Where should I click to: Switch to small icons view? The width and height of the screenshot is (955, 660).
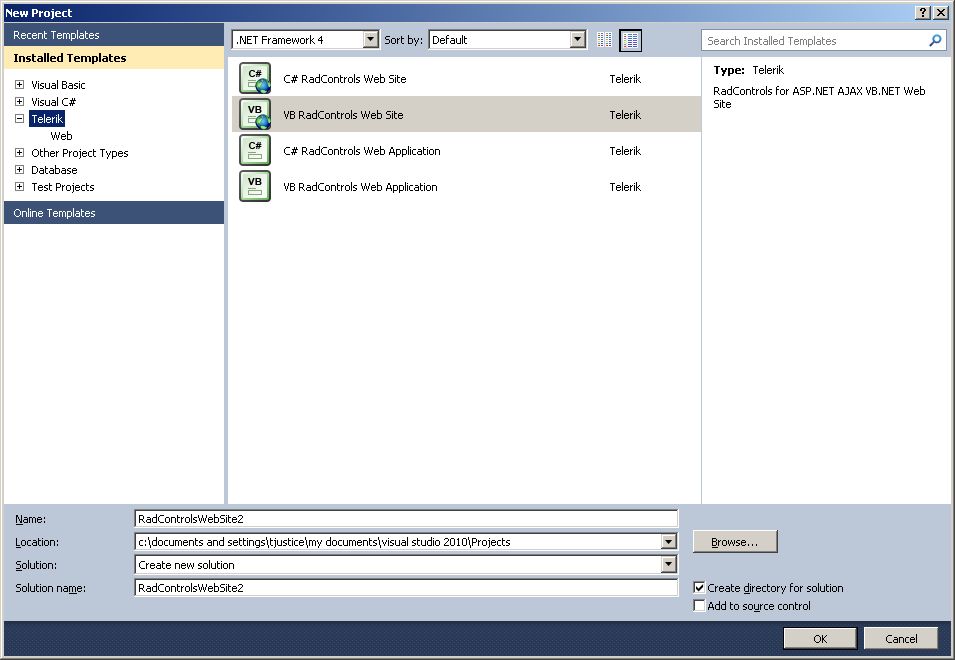[604, 40]
